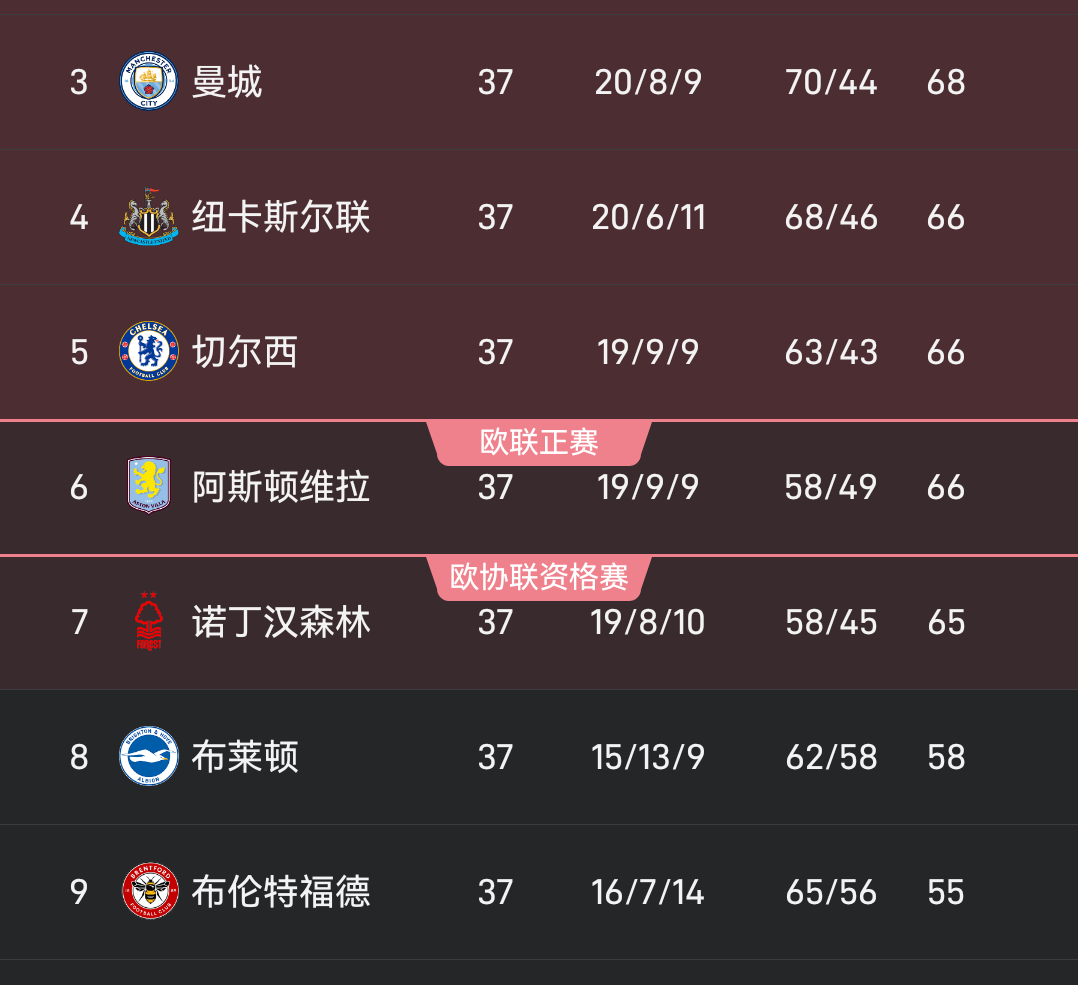This screenshot has width=1078, height=985.
Task: Click the Chelsea club crest
Action: click(x=148, y=352)
